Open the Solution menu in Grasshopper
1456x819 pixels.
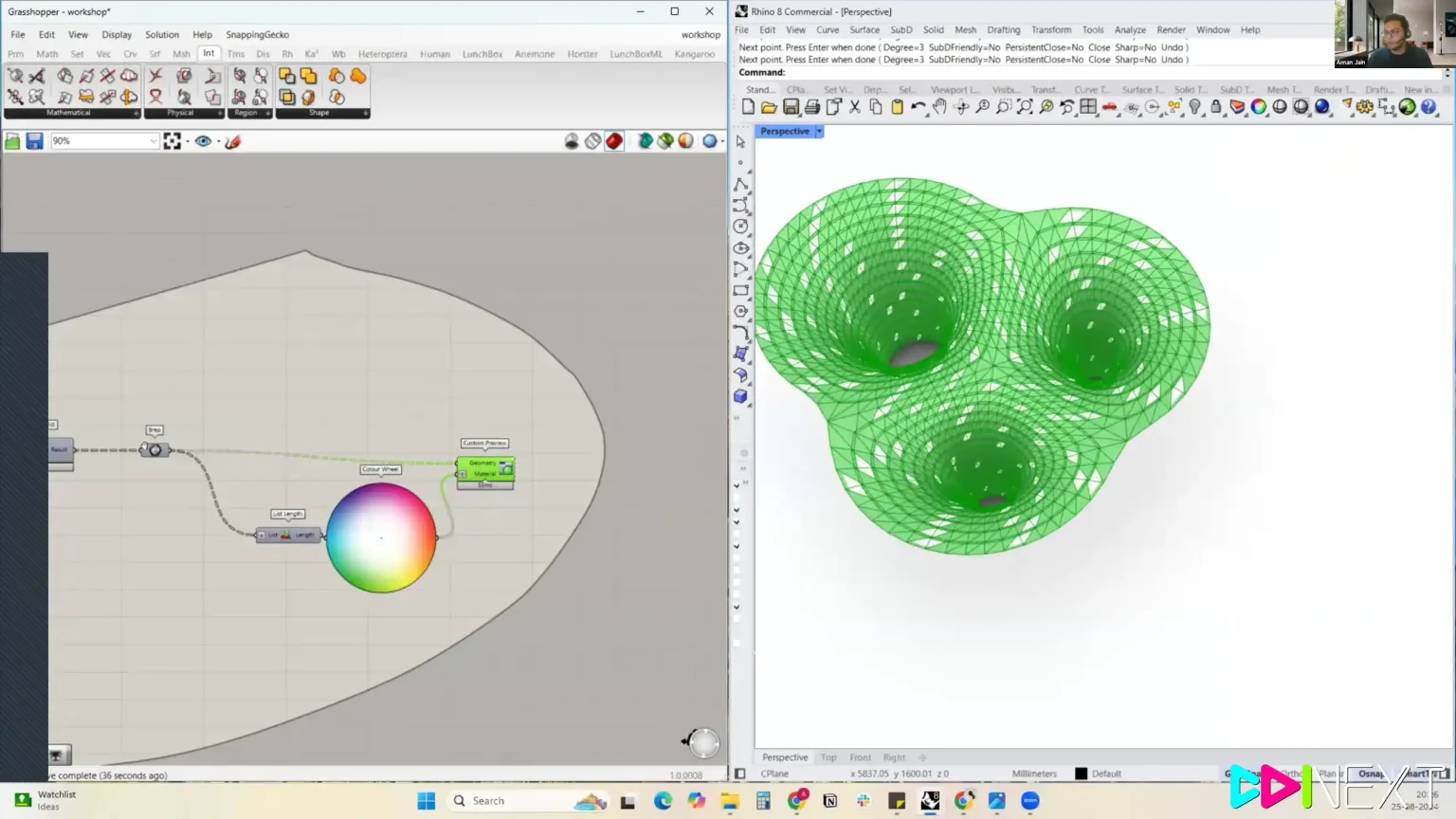(x=162, y=34)
